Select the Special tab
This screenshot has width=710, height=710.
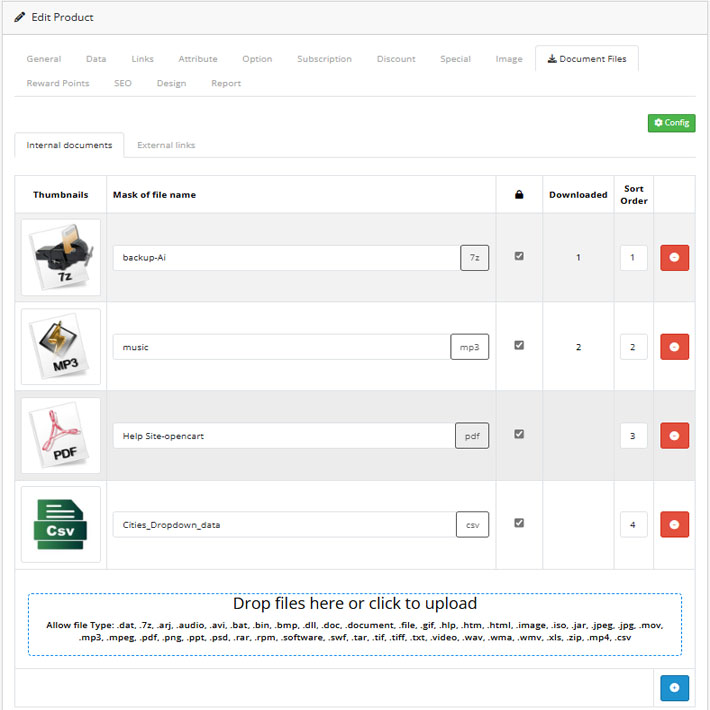[455, 59]
